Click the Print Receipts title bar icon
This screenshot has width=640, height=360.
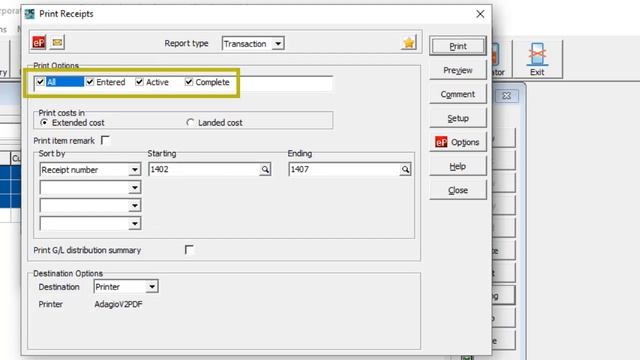[x=30, y=14]
